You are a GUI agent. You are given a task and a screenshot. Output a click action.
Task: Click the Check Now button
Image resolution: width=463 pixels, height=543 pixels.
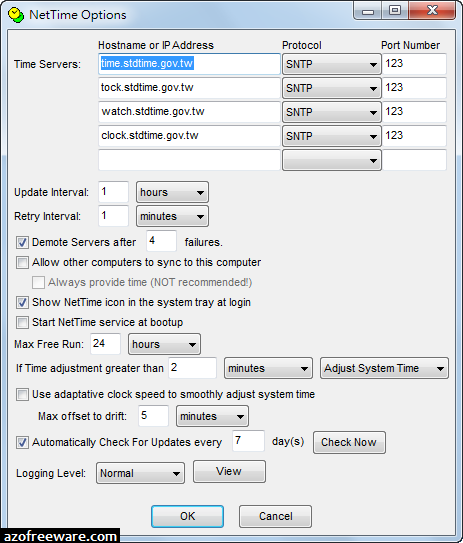[349, 442]
